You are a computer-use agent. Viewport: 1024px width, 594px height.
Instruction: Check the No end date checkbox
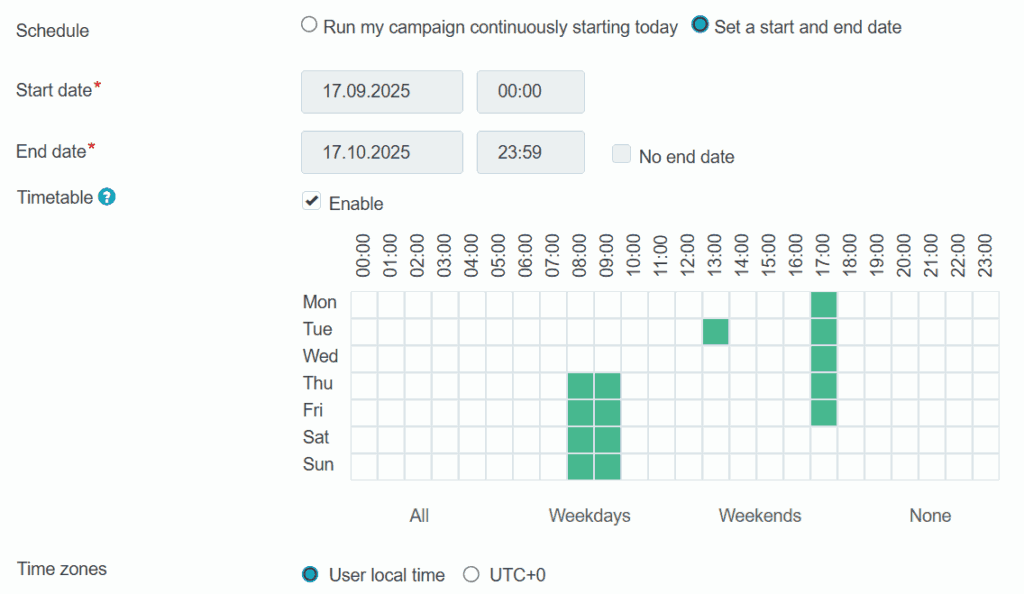pyautogui.click(x=622, y=155)
